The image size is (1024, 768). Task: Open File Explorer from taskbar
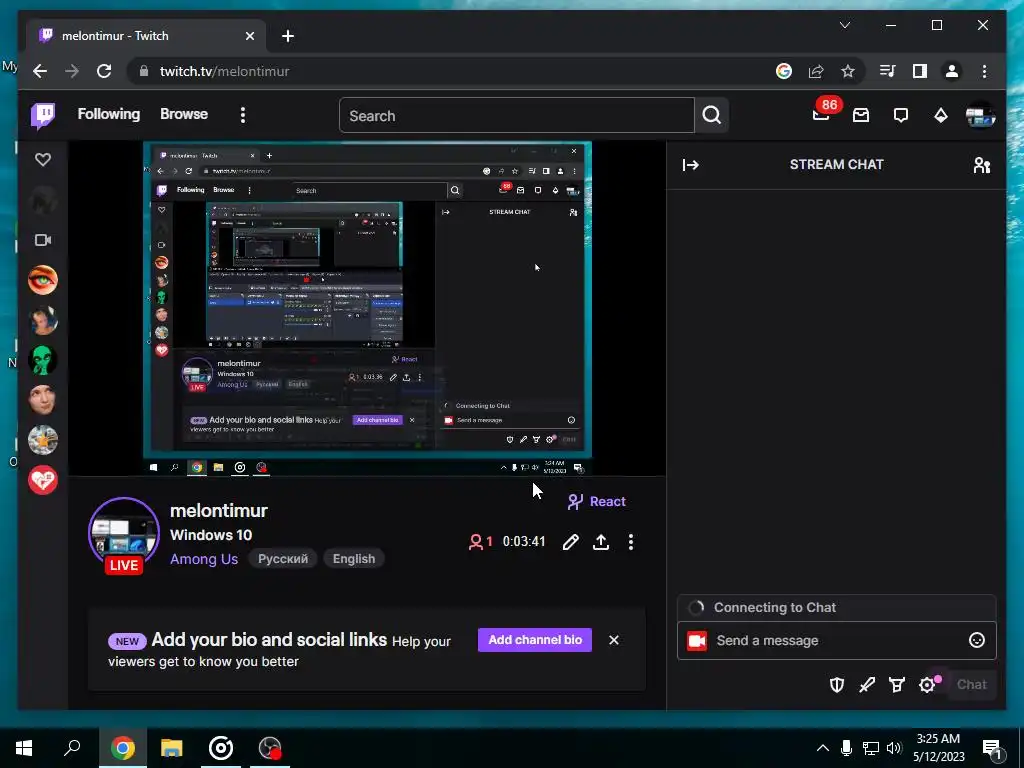coord(172,748)
